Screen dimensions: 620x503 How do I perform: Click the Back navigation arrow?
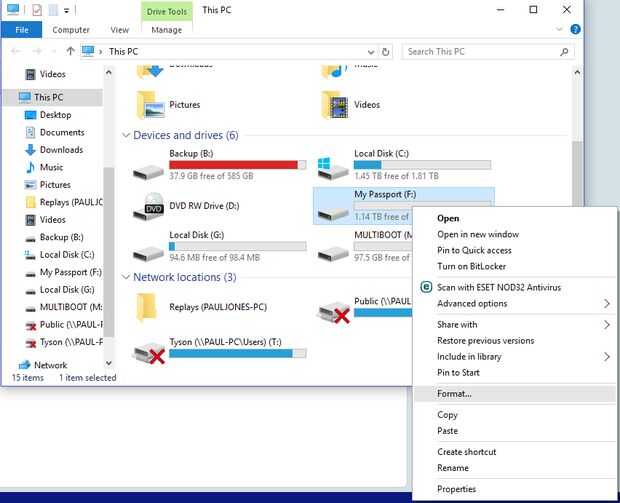[16, 51]
